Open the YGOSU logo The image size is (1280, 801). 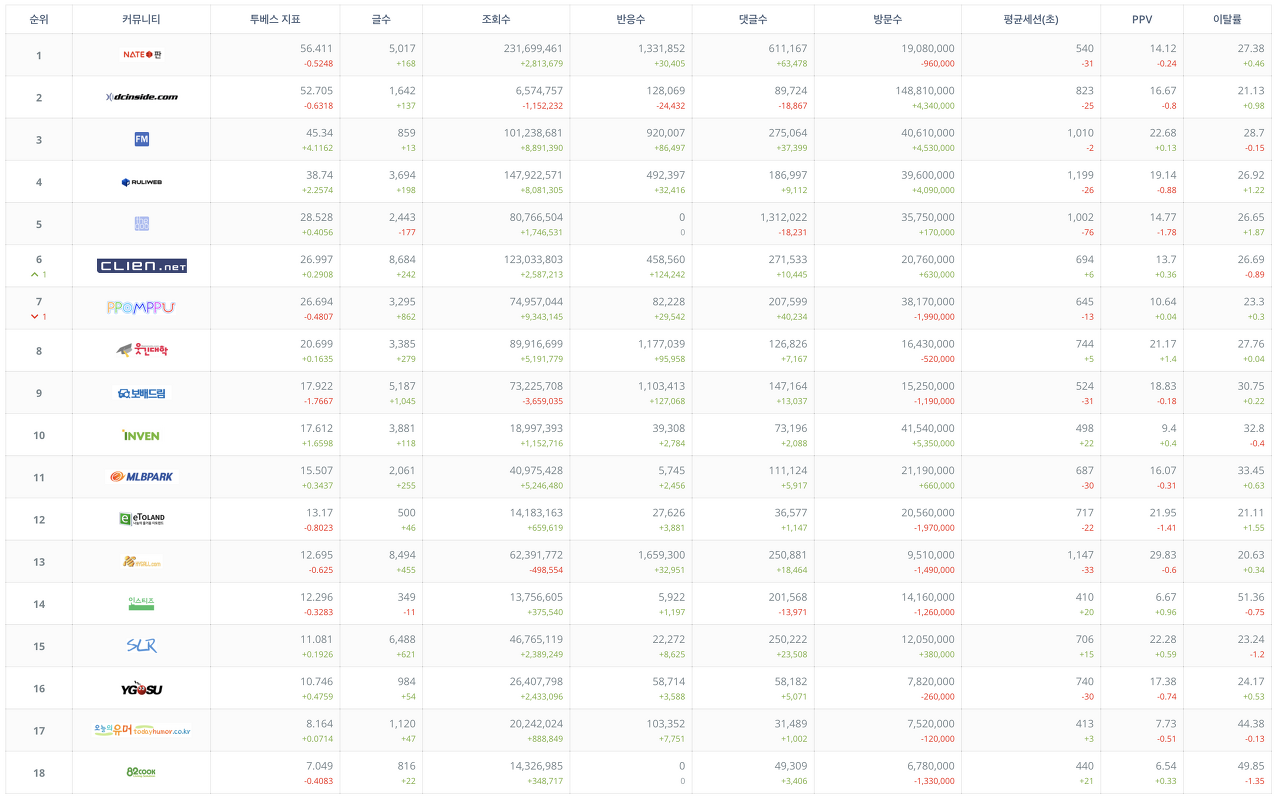[141, 688]
